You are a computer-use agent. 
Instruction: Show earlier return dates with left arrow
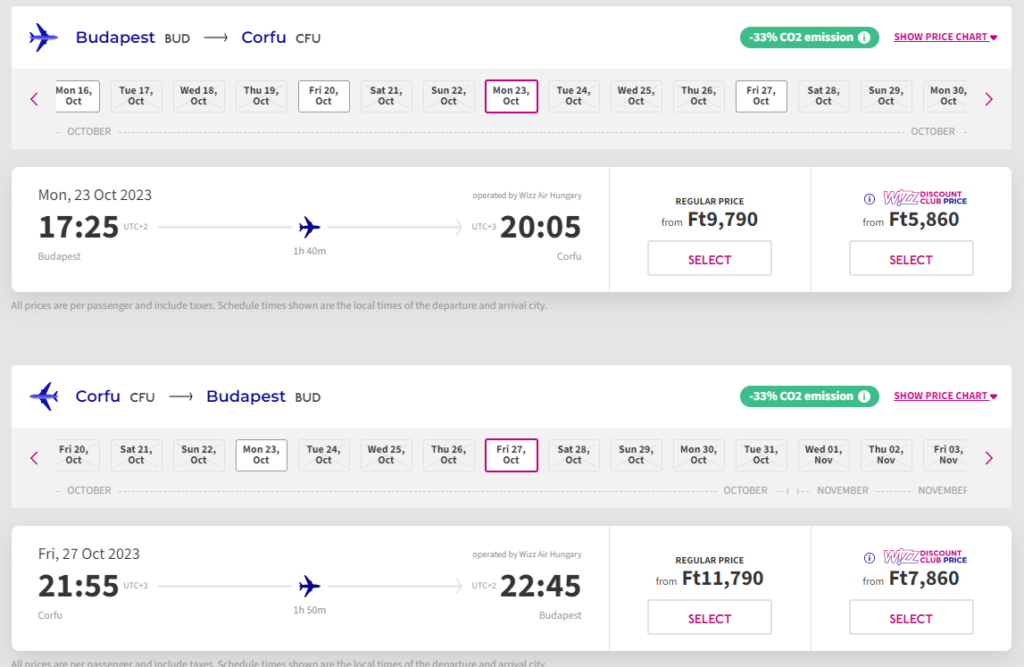pos(34,458)
